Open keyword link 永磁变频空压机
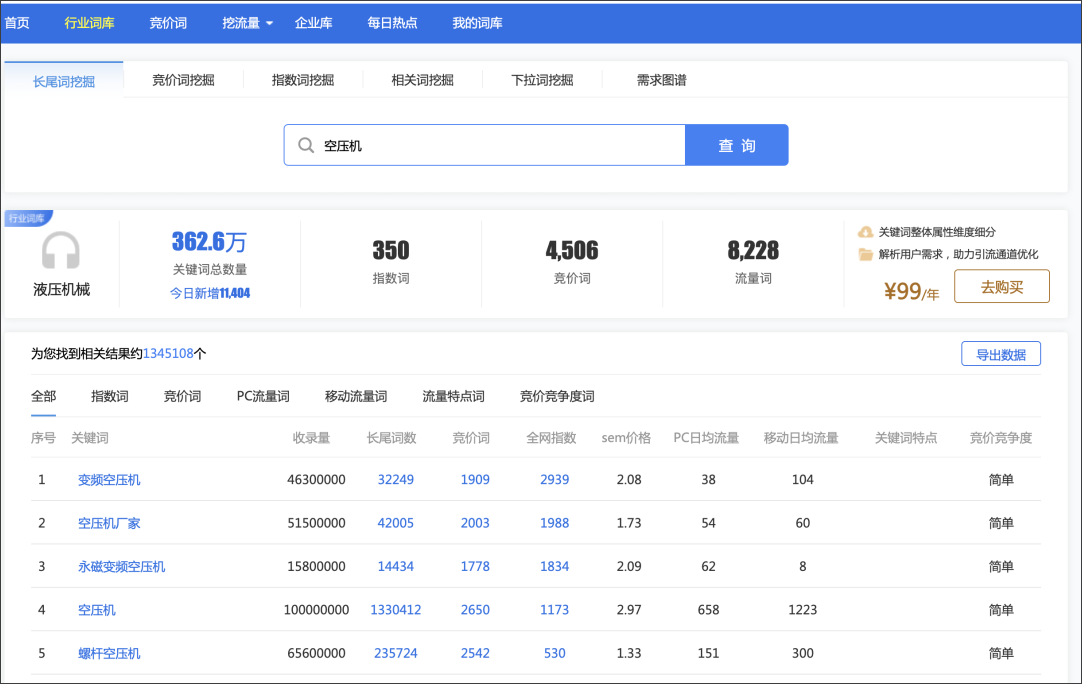The image size is (1082, 684). 121,567
